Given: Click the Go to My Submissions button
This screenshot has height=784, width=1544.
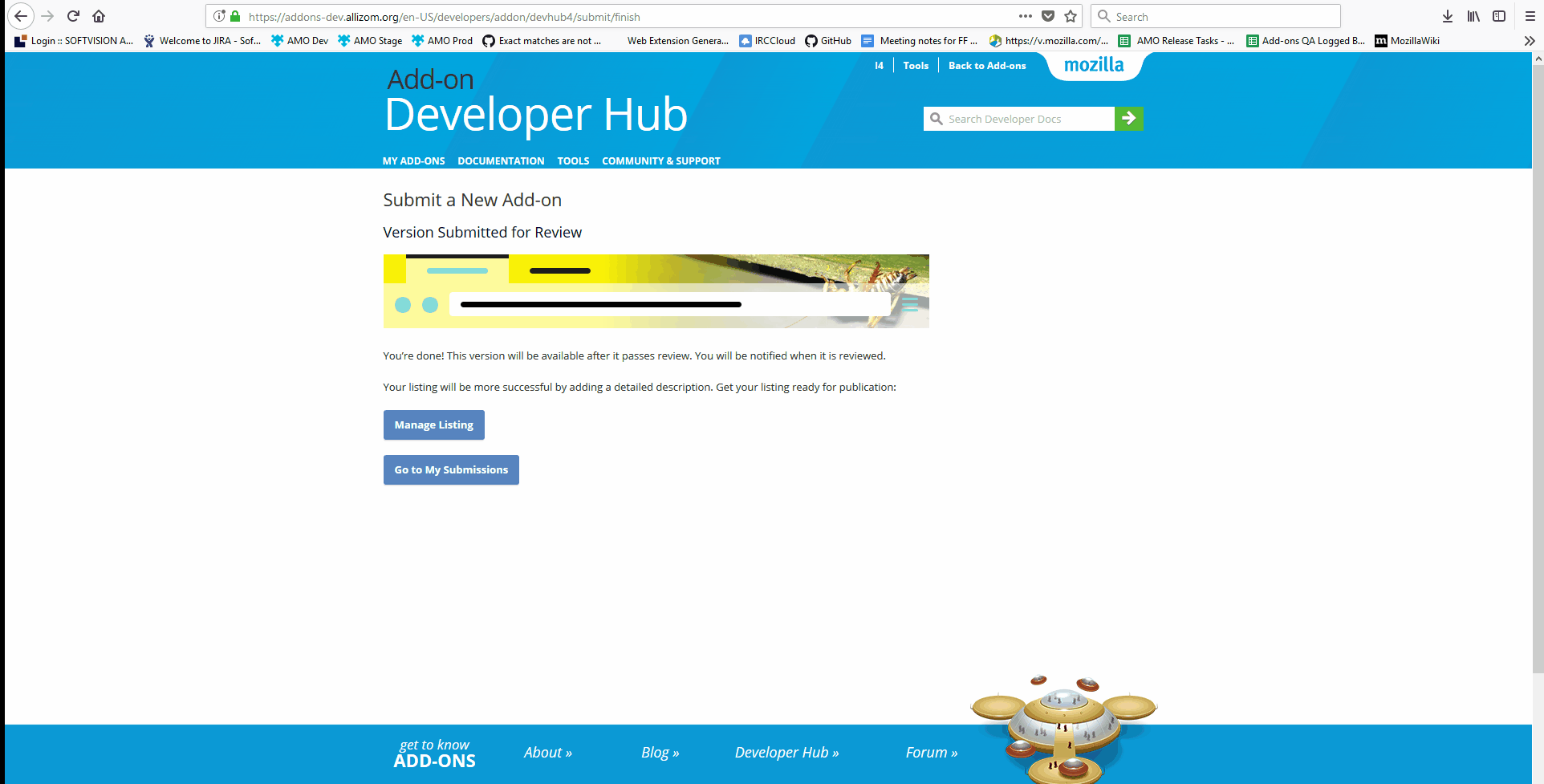Looking at the screenshot, I should click(451, 469).
